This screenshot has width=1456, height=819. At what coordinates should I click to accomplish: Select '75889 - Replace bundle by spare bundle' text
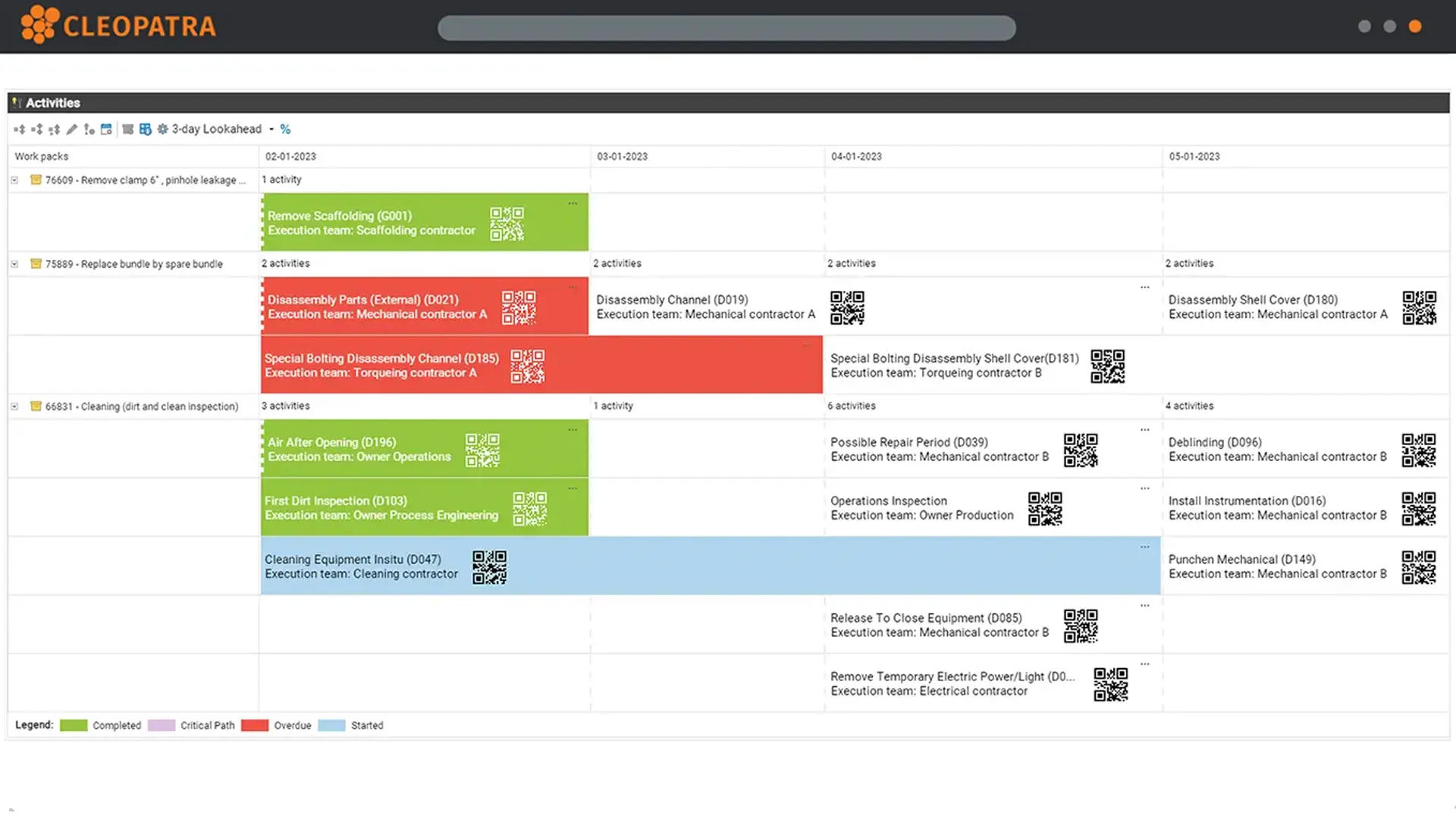coord(134,264)
